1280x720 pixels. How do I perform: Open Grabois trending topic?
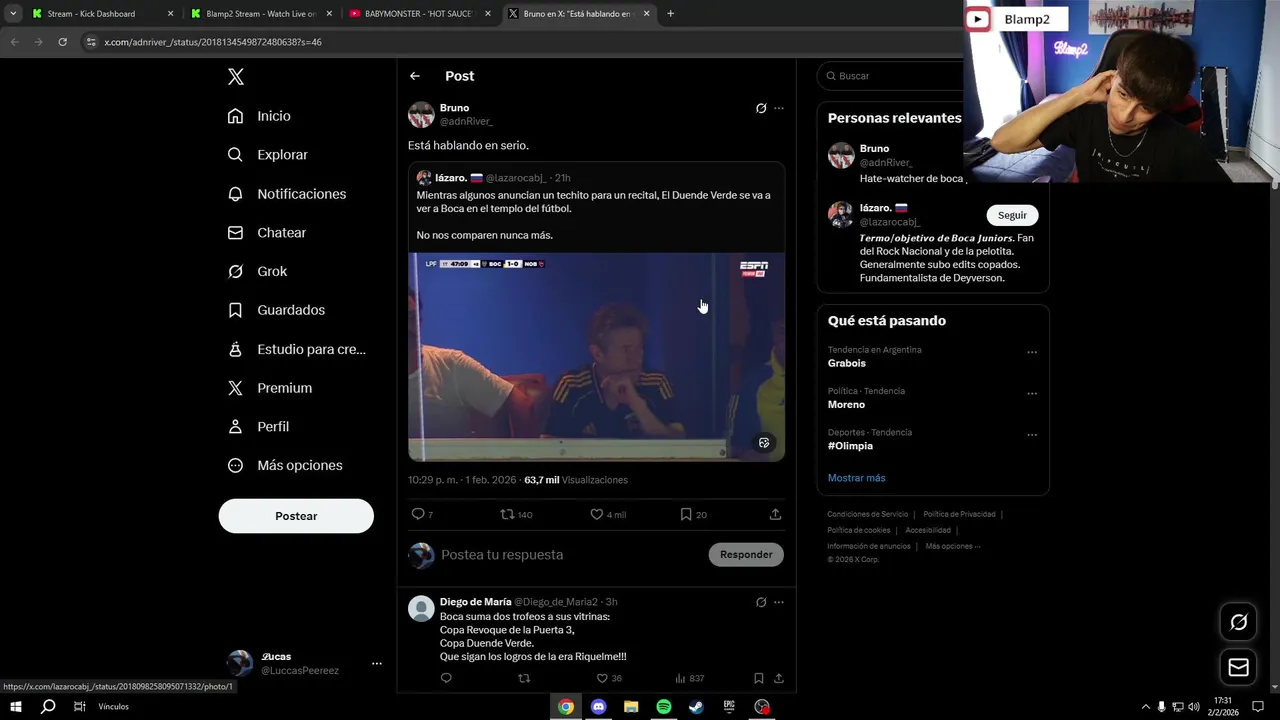click(x=847, y=364)
